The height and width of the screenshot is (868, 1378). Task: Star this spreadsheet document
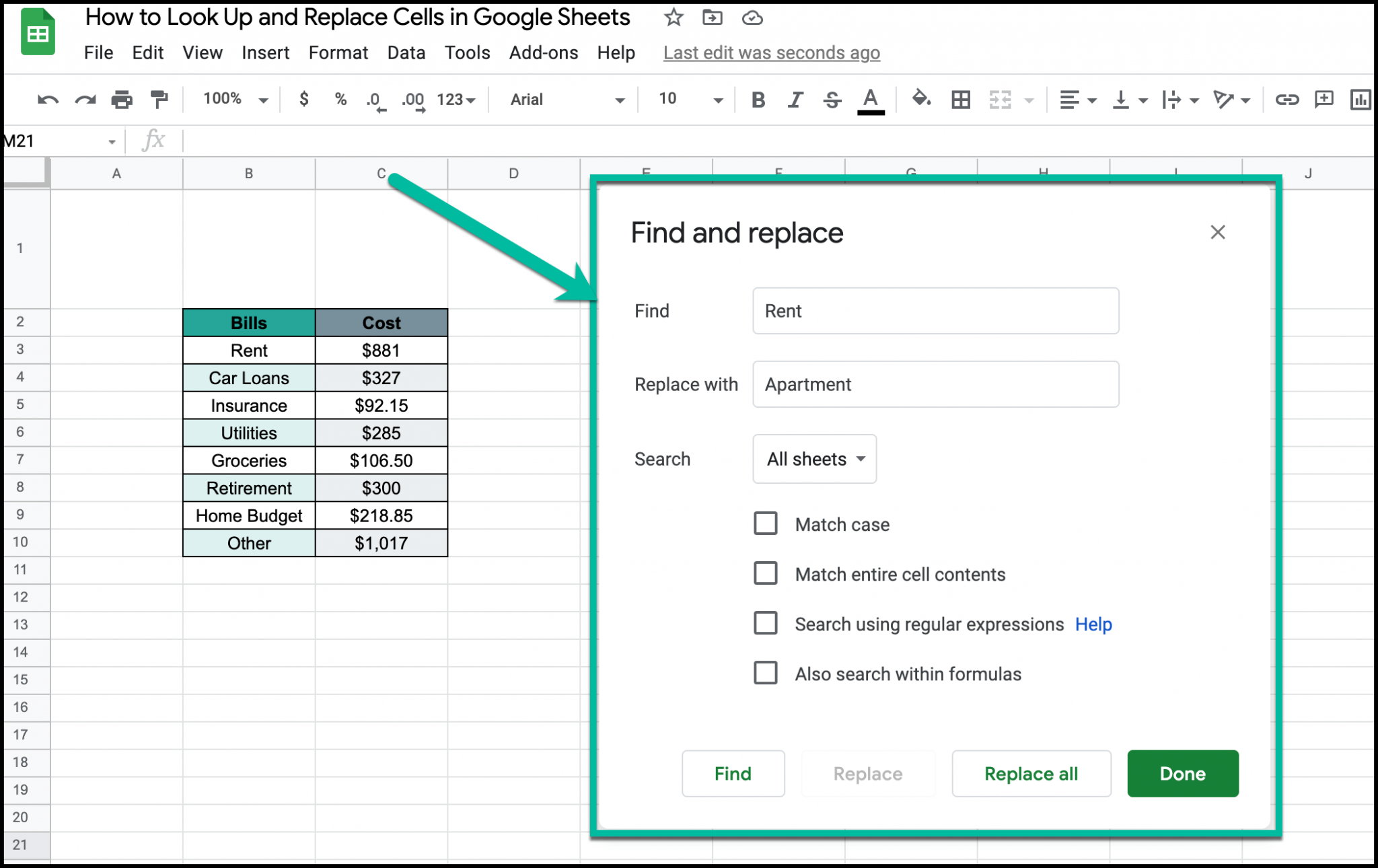674,17
